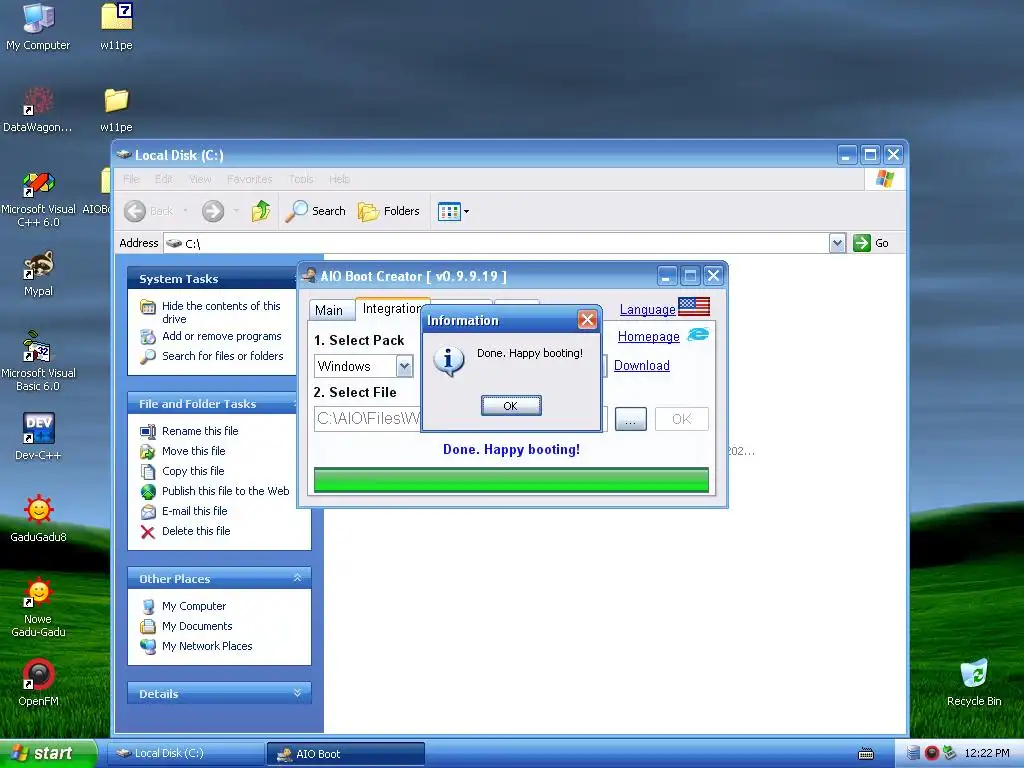Expand the Windows pack dropdown

click(x=404, y=366)
